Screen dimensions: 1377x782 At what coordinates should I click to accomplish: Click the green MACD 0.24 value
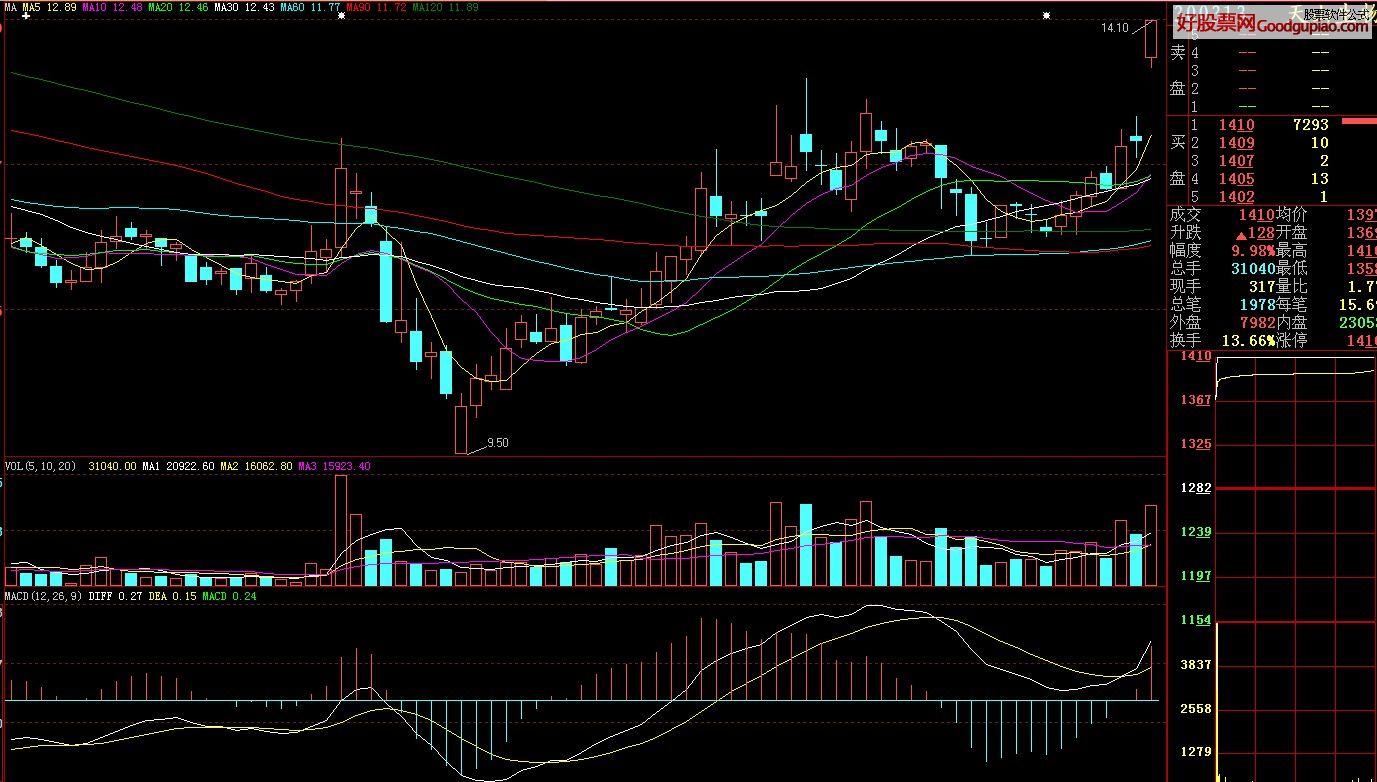click(230, 596)
